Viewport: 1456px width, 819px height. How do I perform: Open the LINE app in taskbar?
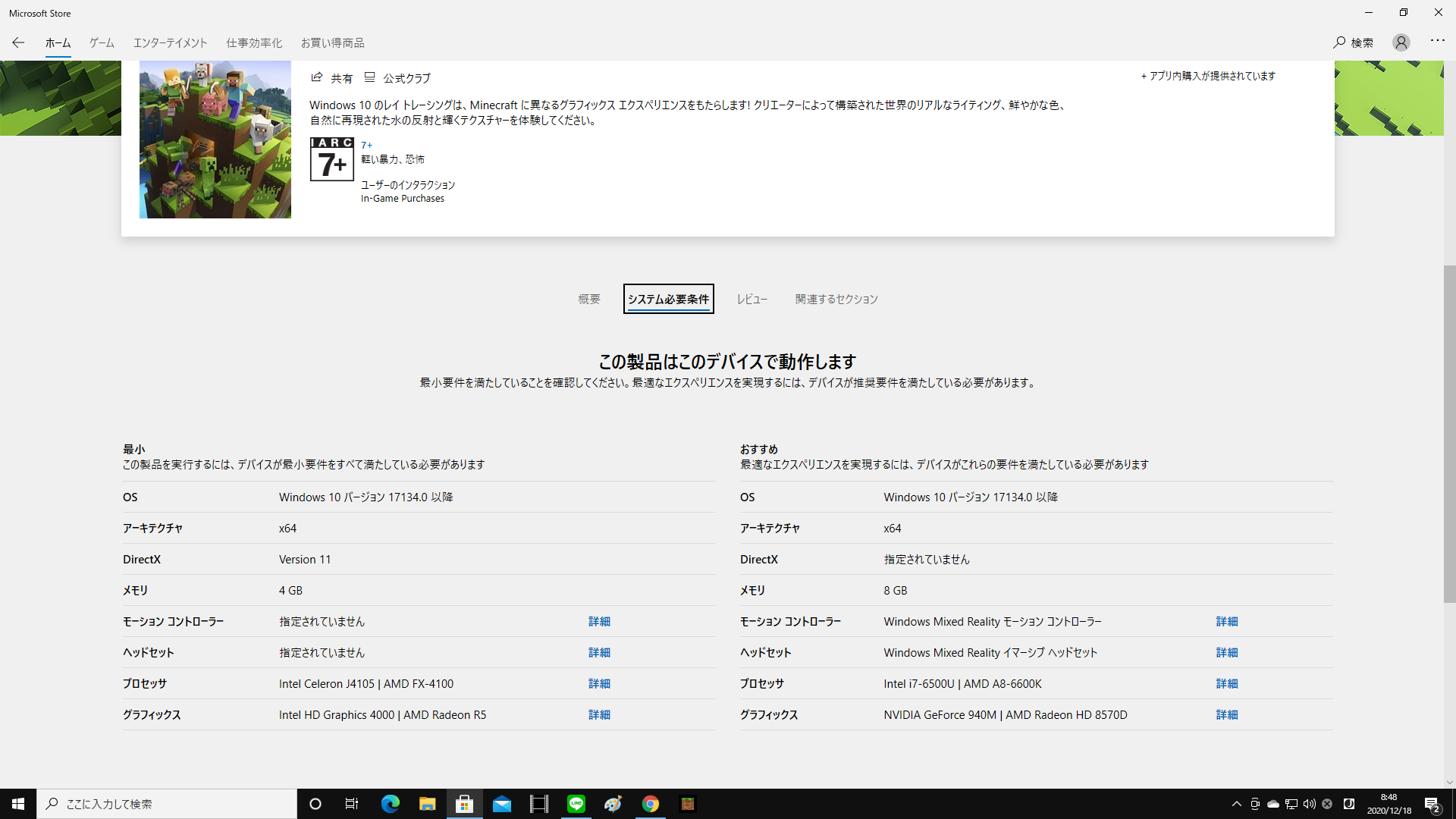click(576, 804)
